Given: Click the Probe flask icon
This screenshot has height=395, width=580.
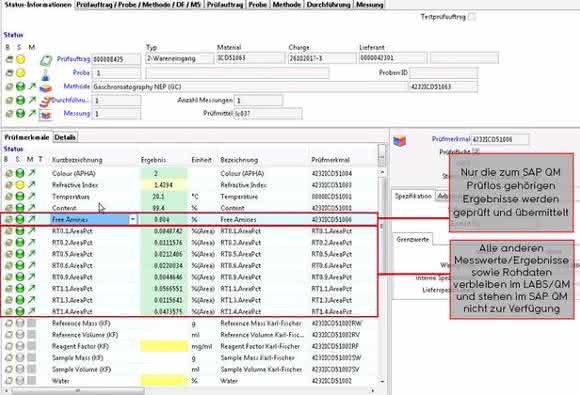Looking at the screenshot, I should [x=45, y=74].
